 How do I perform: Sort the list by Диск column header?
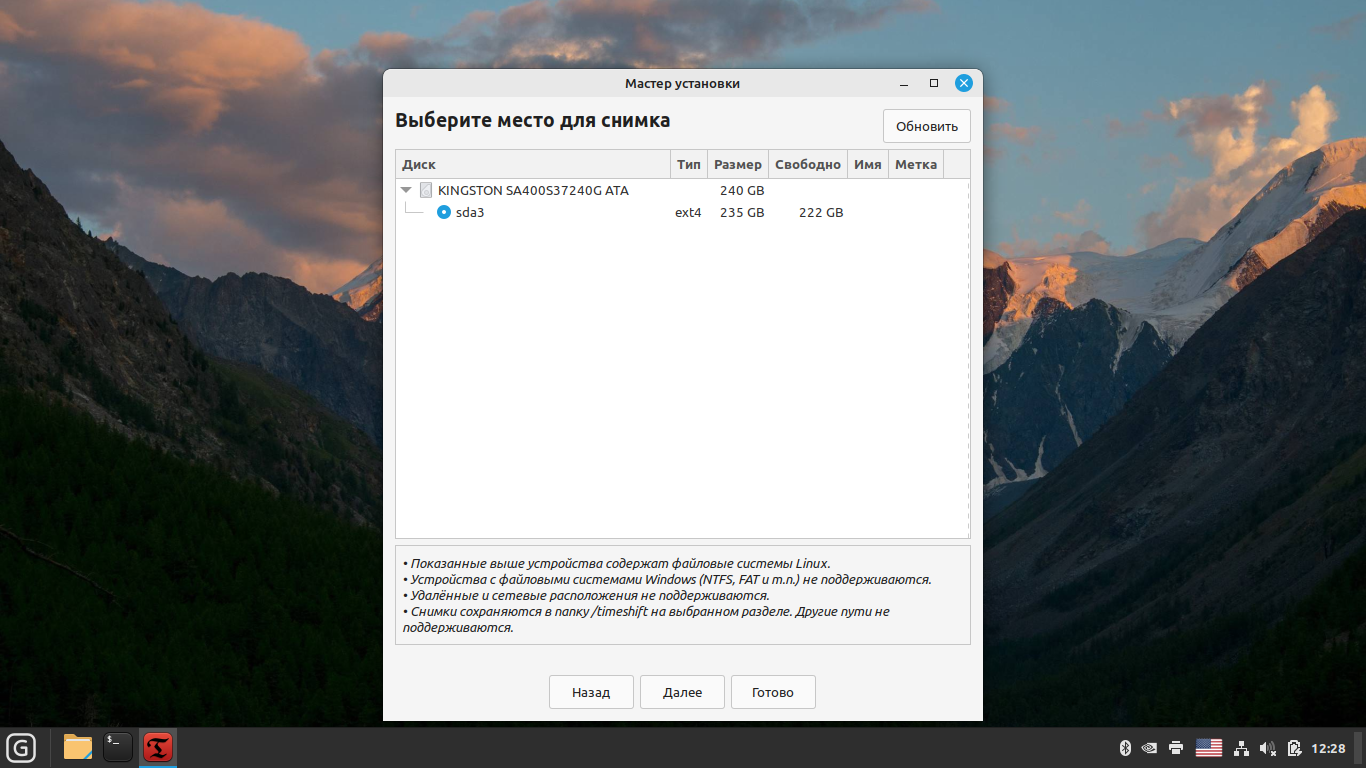(x=532, y=164)
